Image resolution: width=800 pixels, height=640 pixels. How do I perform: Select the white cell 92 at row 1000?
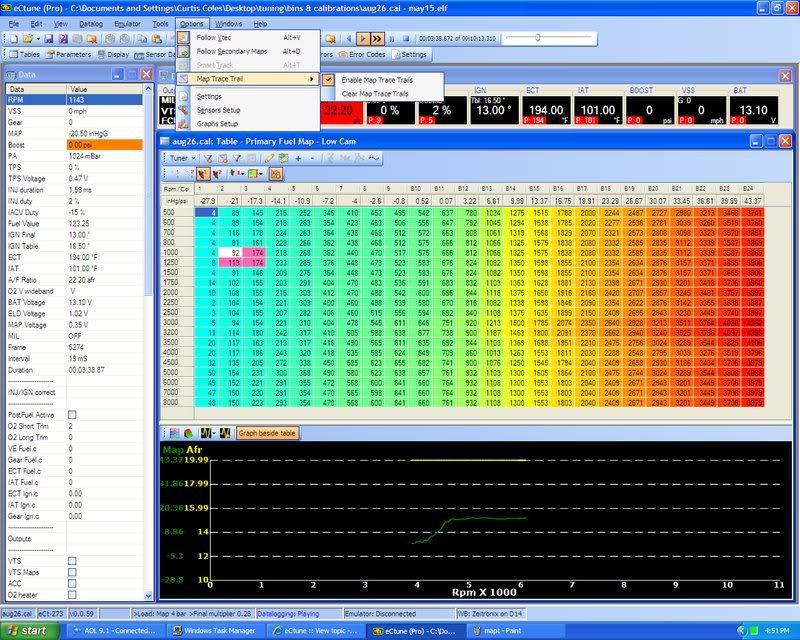[x=231, y=252]
